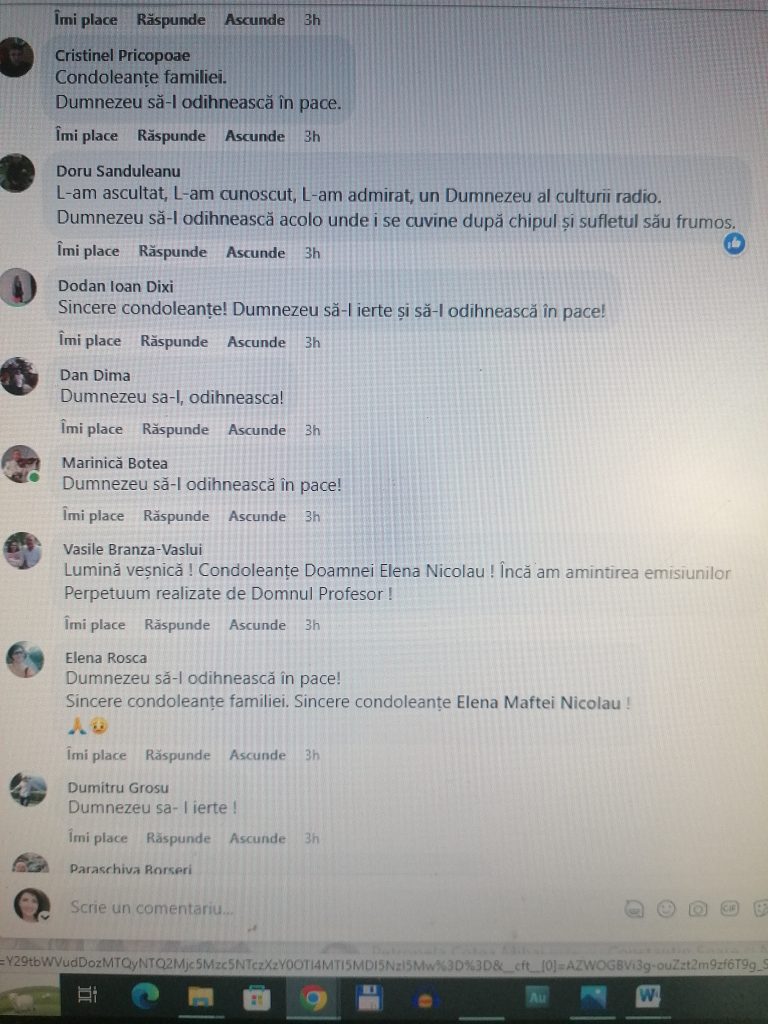Viewport: 768px width, 1024px height.
Task: Open Google Chrome from the taskbar
Action: [313, 998]
